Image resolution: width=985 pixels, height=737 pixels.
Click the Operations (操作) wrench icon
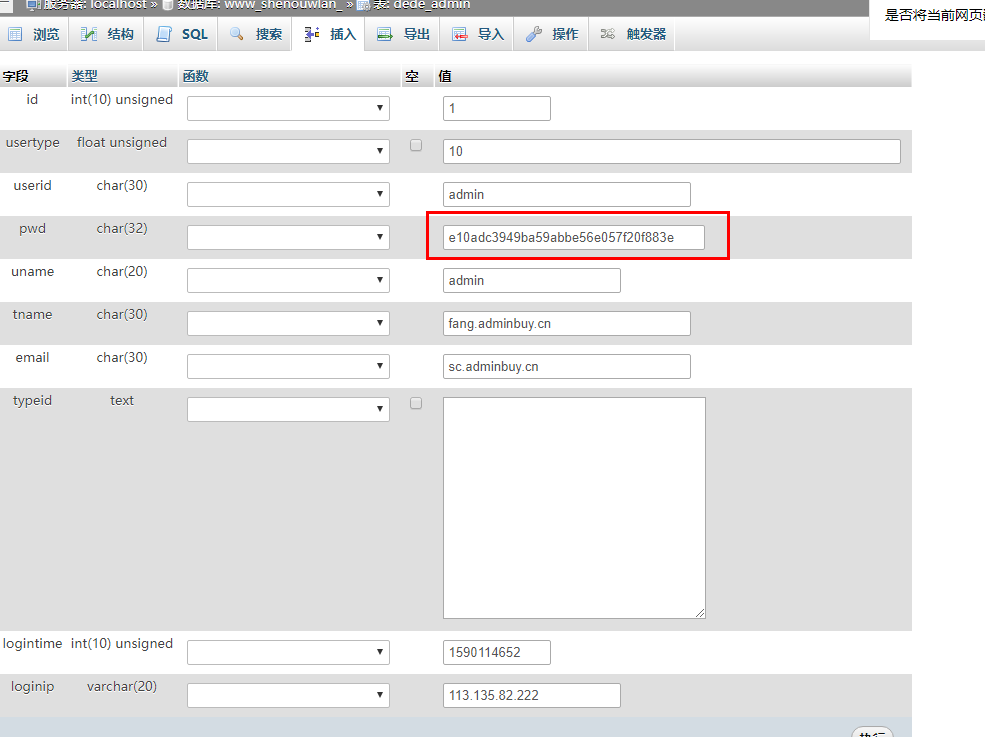point(534,34)
